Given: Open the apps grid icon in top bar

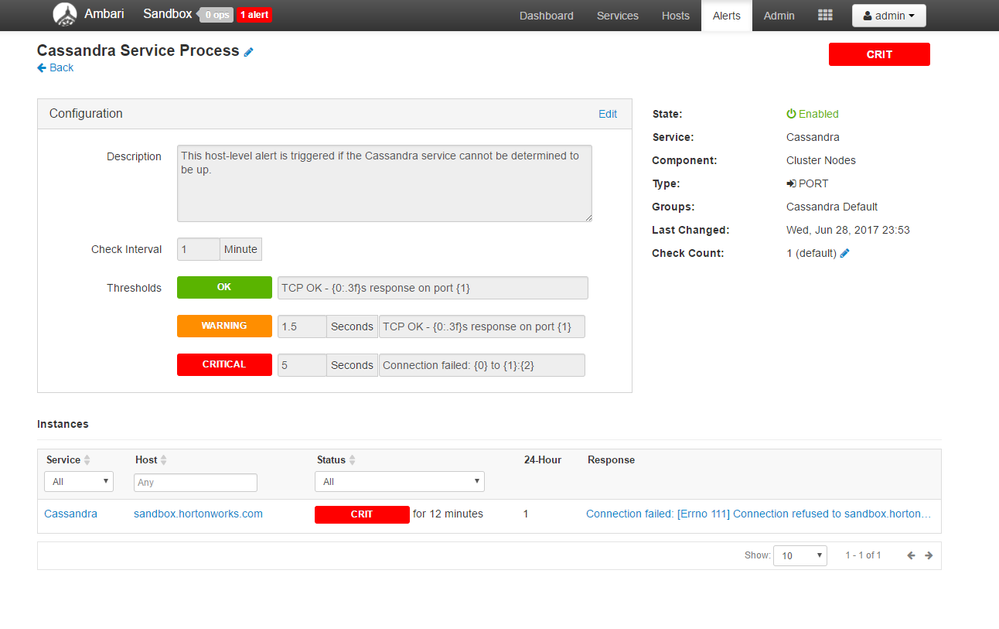Looking at the screenshot, I should coord(824,15).
